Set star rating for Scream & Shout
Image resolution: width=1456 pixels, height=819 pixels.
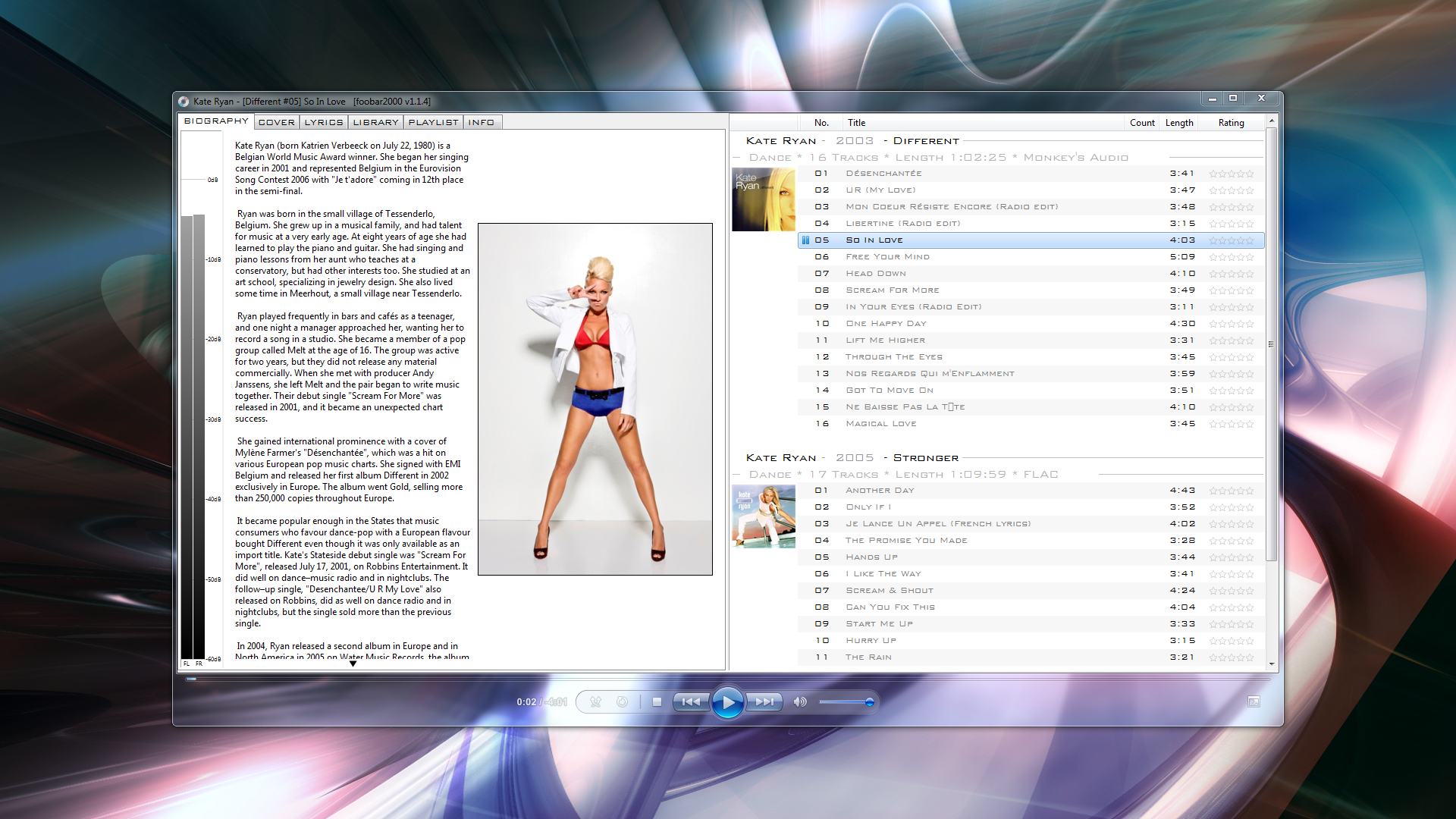[x=1232, y=591]
